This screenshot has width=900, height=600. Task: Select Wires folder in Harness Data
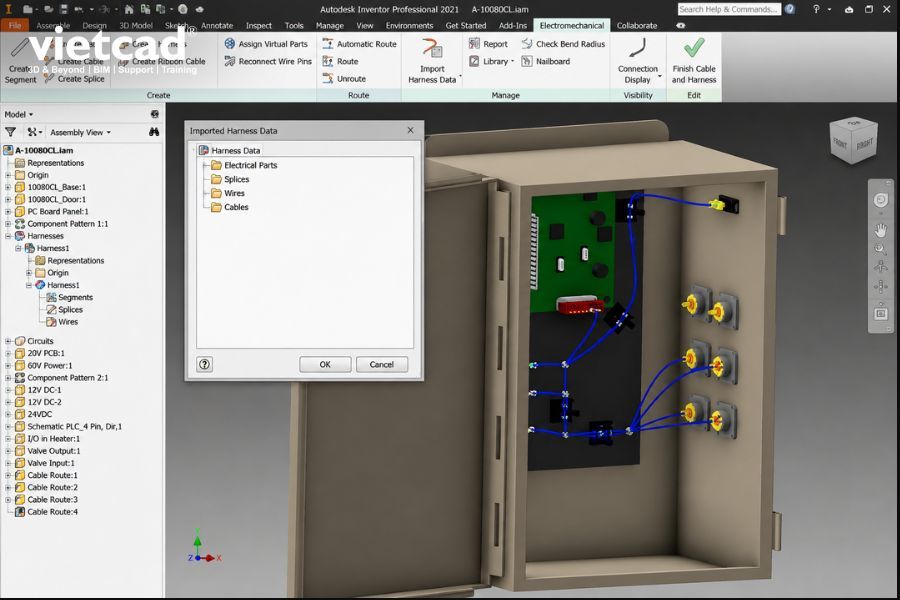coord(228,193)
